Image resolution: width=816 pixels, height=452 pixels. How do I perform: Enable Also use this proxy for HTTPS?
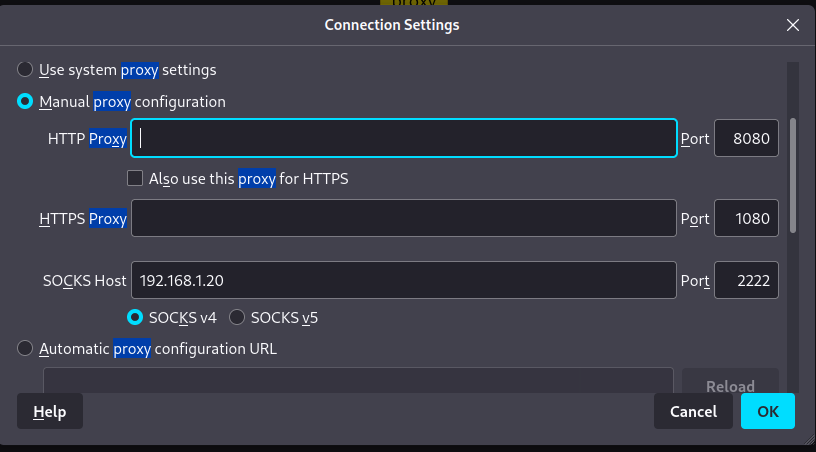136,179
